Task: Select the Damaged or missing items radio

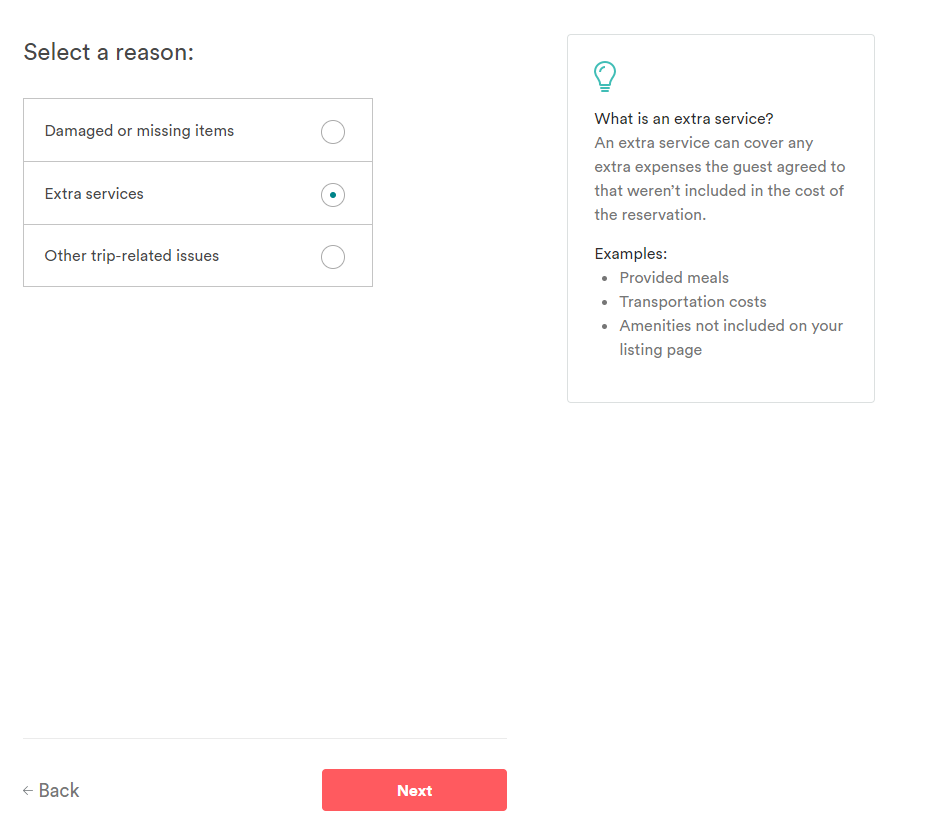Action: click(x=333, y=132)
